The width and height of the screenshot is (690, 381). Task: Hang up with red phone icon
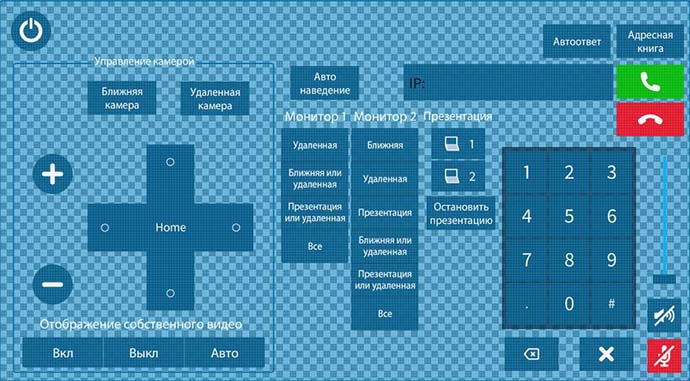pyautogui.click(x=650, y=120)
